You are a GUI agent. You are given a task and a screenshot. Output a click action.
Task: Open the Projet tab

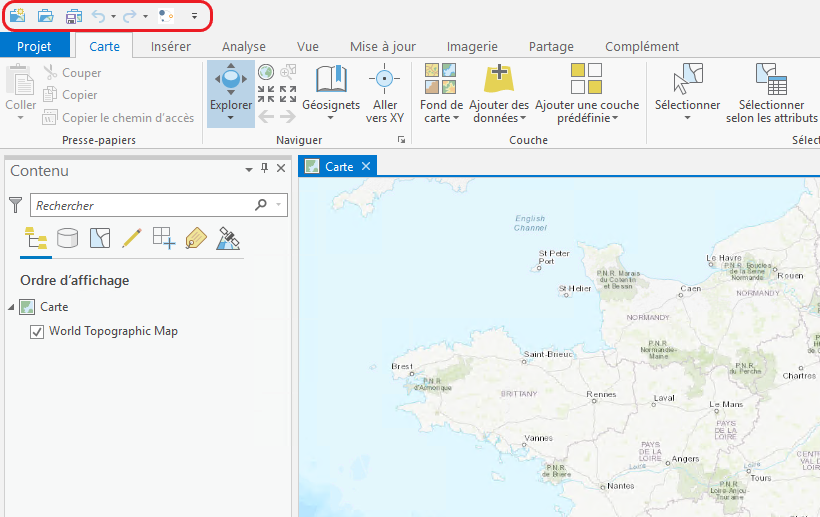(35, 46)
